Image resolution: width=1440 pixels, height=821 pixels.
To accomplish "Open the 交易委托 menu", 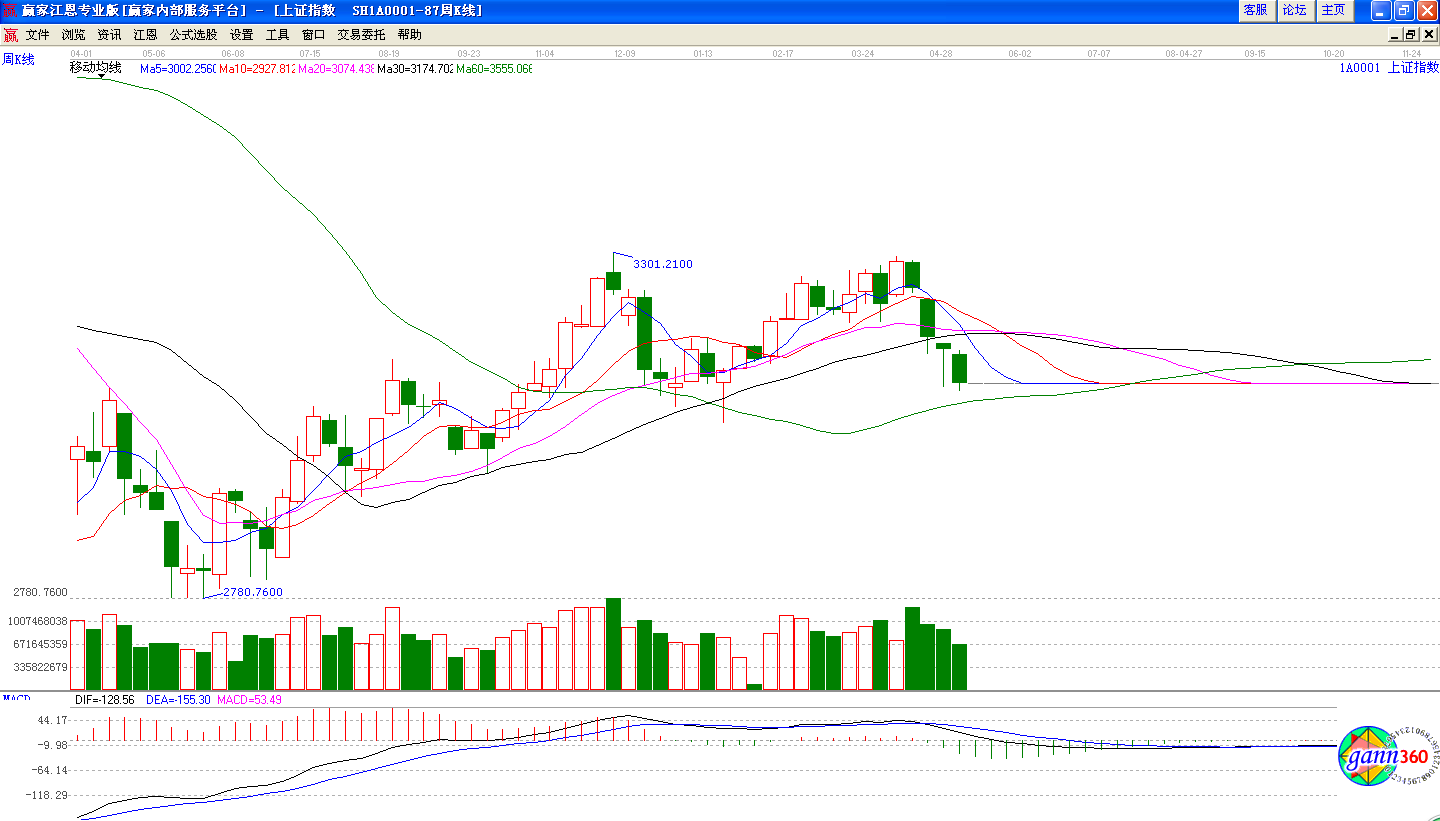I will 361,34.
